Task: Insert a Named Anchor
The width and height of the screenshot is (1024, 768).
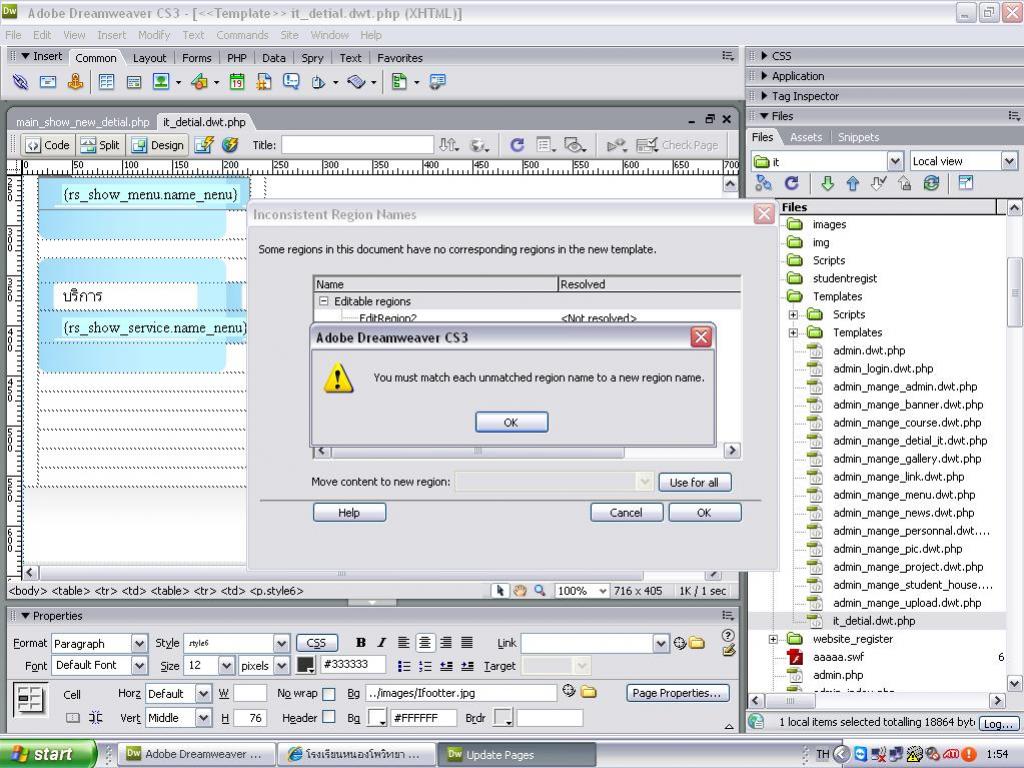Action: [x=76, y=82]
